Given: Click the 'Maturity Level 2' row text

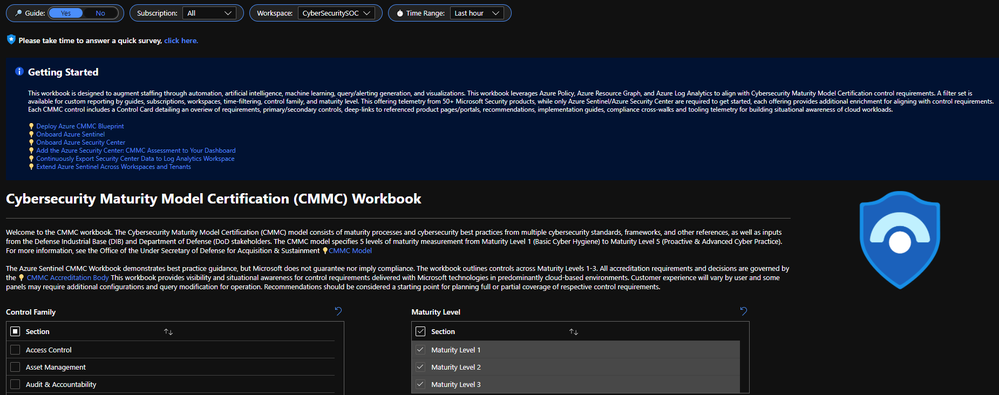Looking at the screenshot, I should tap(456, 367).
